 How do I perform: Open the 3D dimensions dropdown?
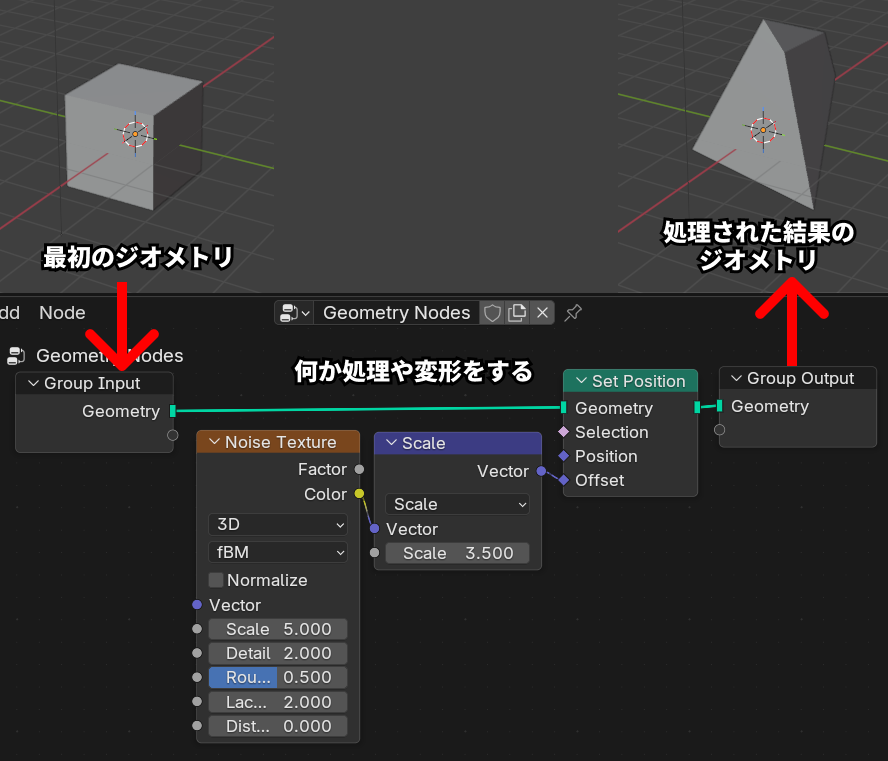(277, 524)
